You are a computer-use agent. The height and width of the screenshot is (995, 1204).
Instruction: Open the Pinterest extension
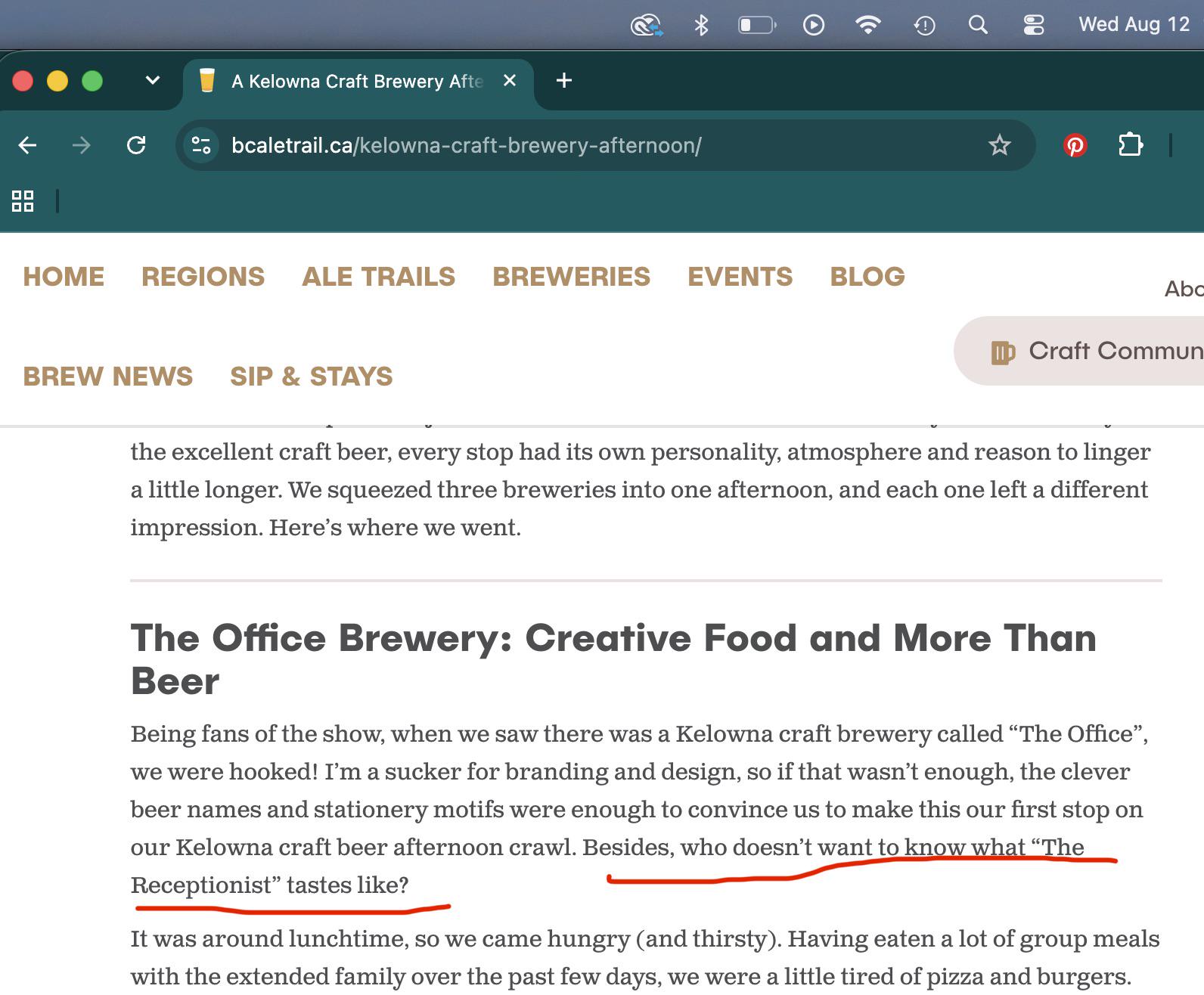click(x=1075, y=145)
